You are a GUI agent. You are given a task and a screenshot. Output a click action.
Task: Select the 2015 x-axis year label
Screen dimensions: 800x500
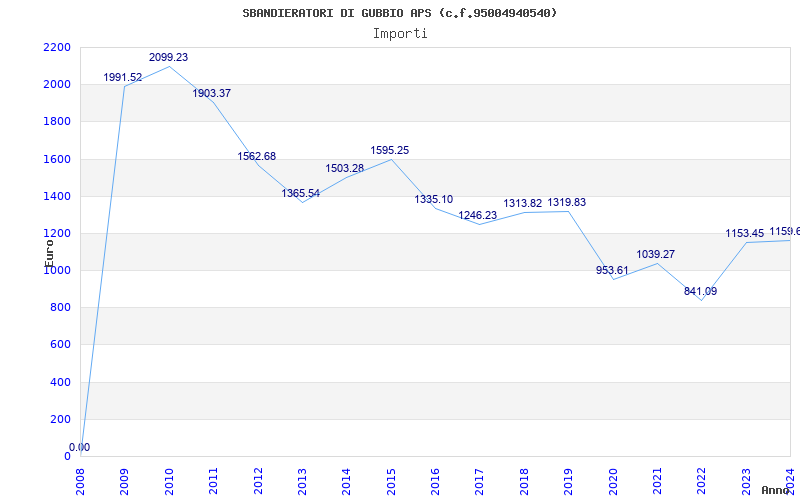391,481
